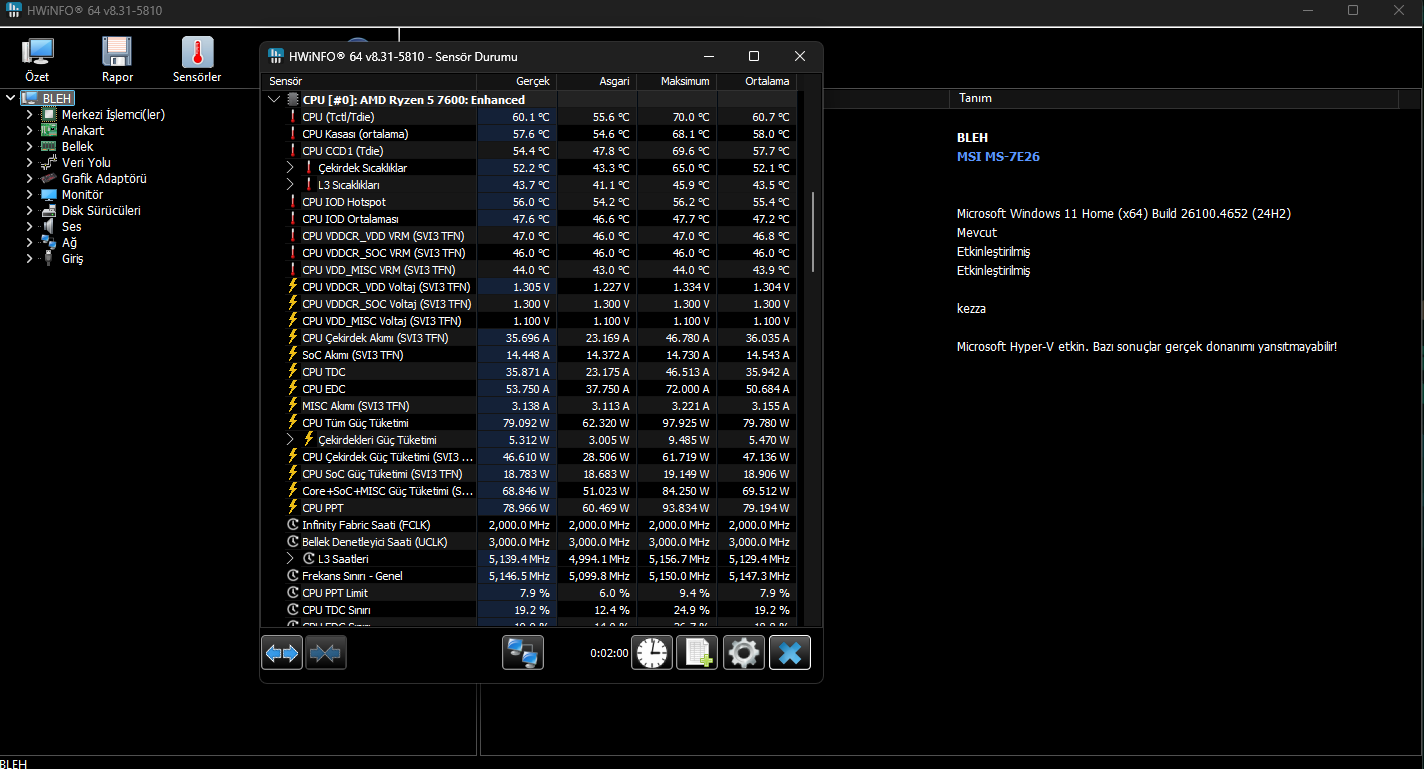This screenshot has width=1424, height=769.
Task: Expand the Veri Yolu tree node
Action: 30,162
